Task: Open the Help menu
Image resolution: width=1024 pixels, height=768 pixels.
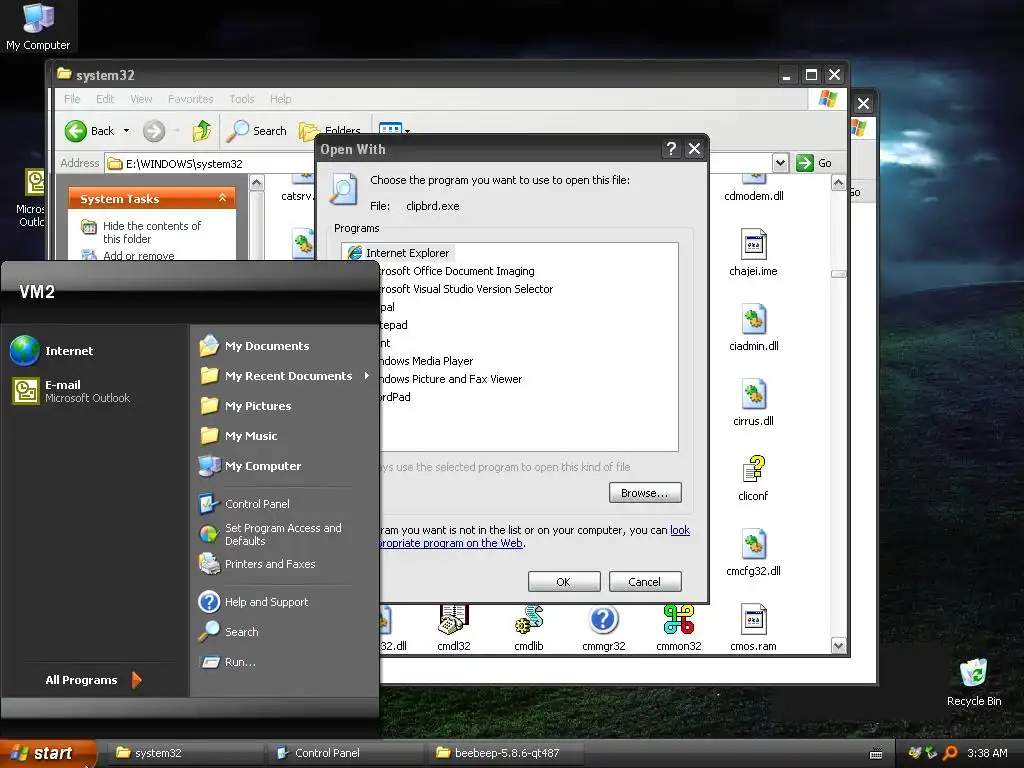Action: 281,99
